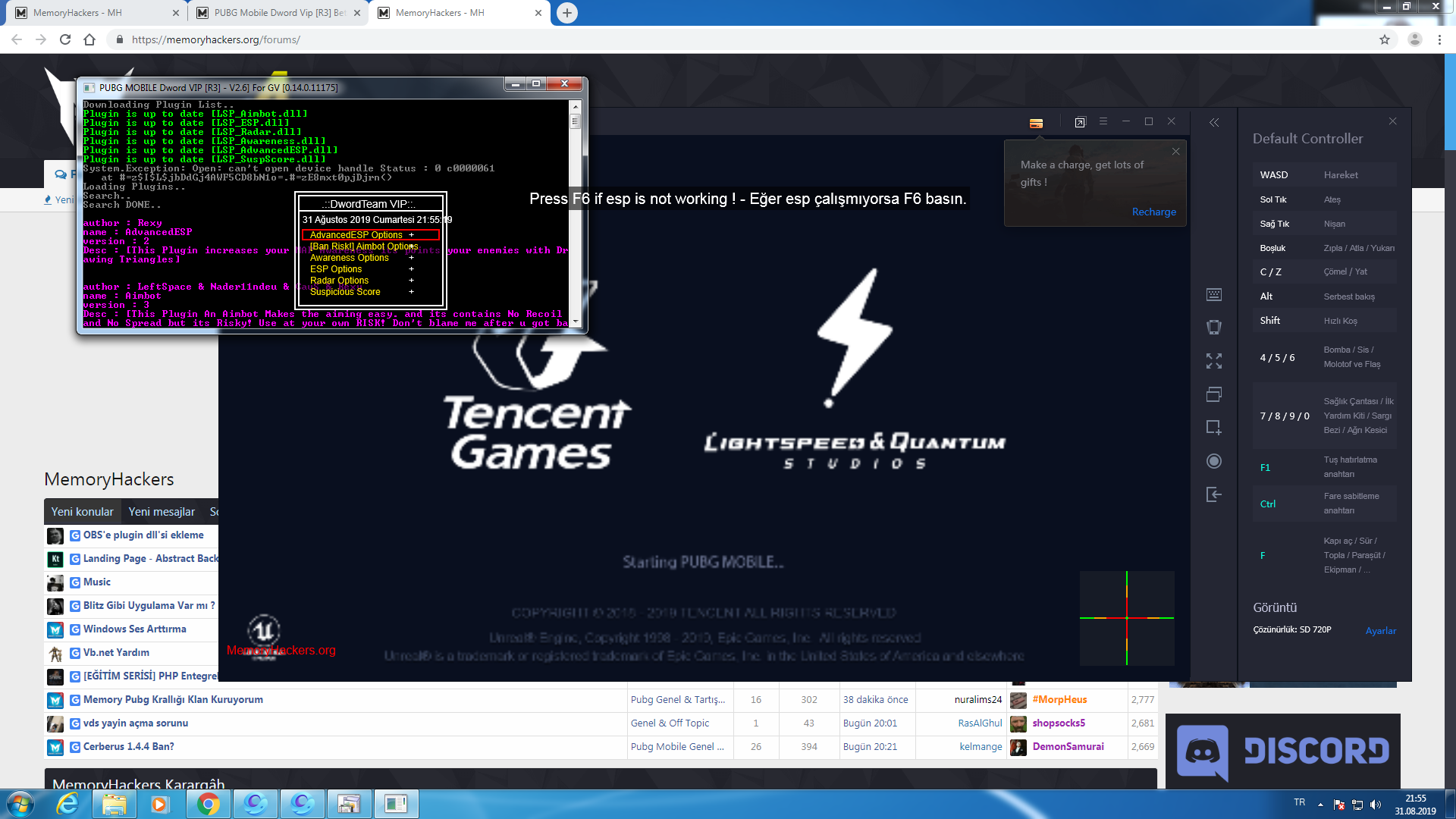This screenshot has height=819, width=1456.
Task: Show hidden system tray icons
Action: click(1320, 805)
